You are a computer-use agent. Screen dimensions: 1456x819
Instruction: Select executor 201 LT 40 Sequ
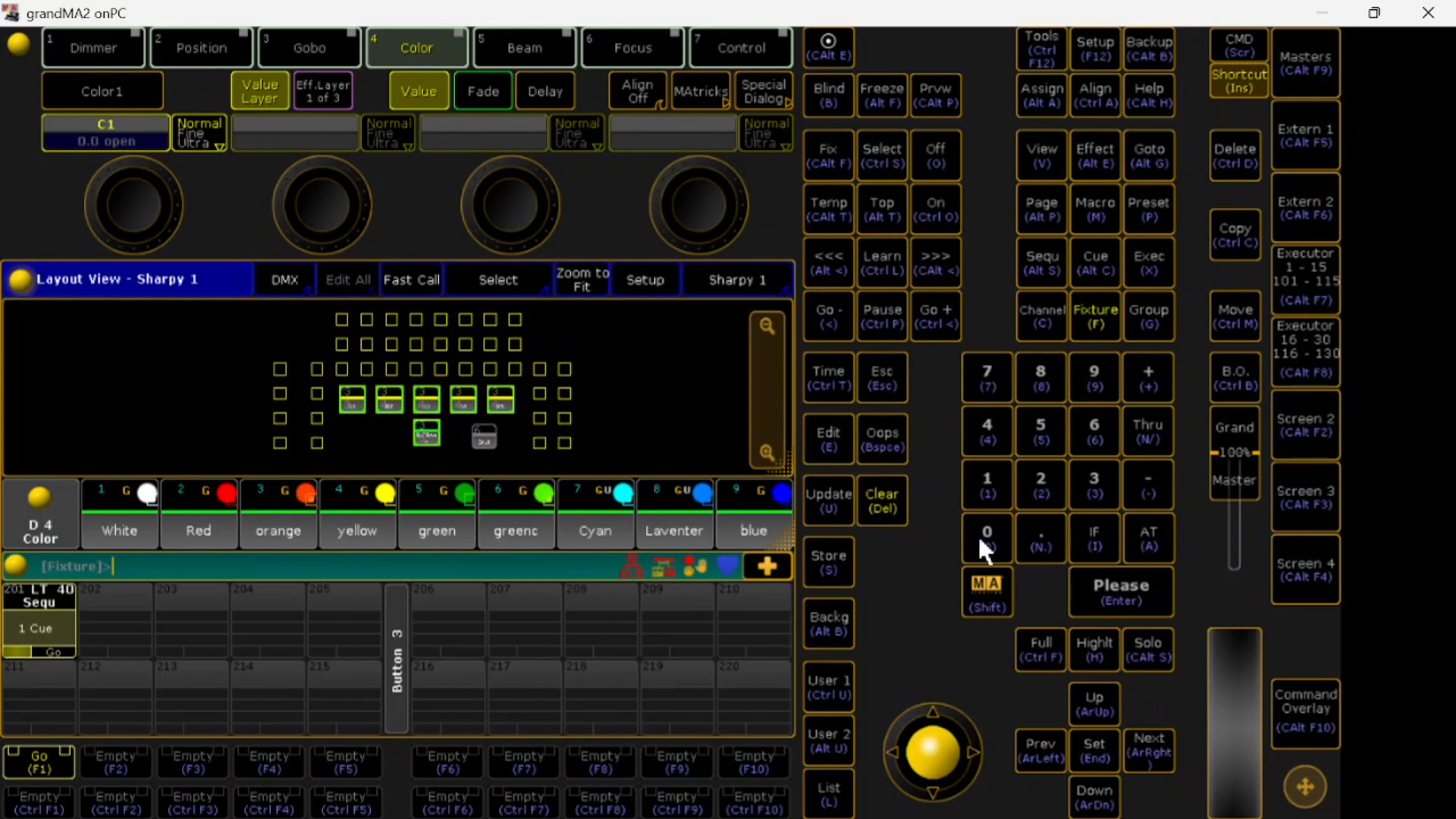39,620
